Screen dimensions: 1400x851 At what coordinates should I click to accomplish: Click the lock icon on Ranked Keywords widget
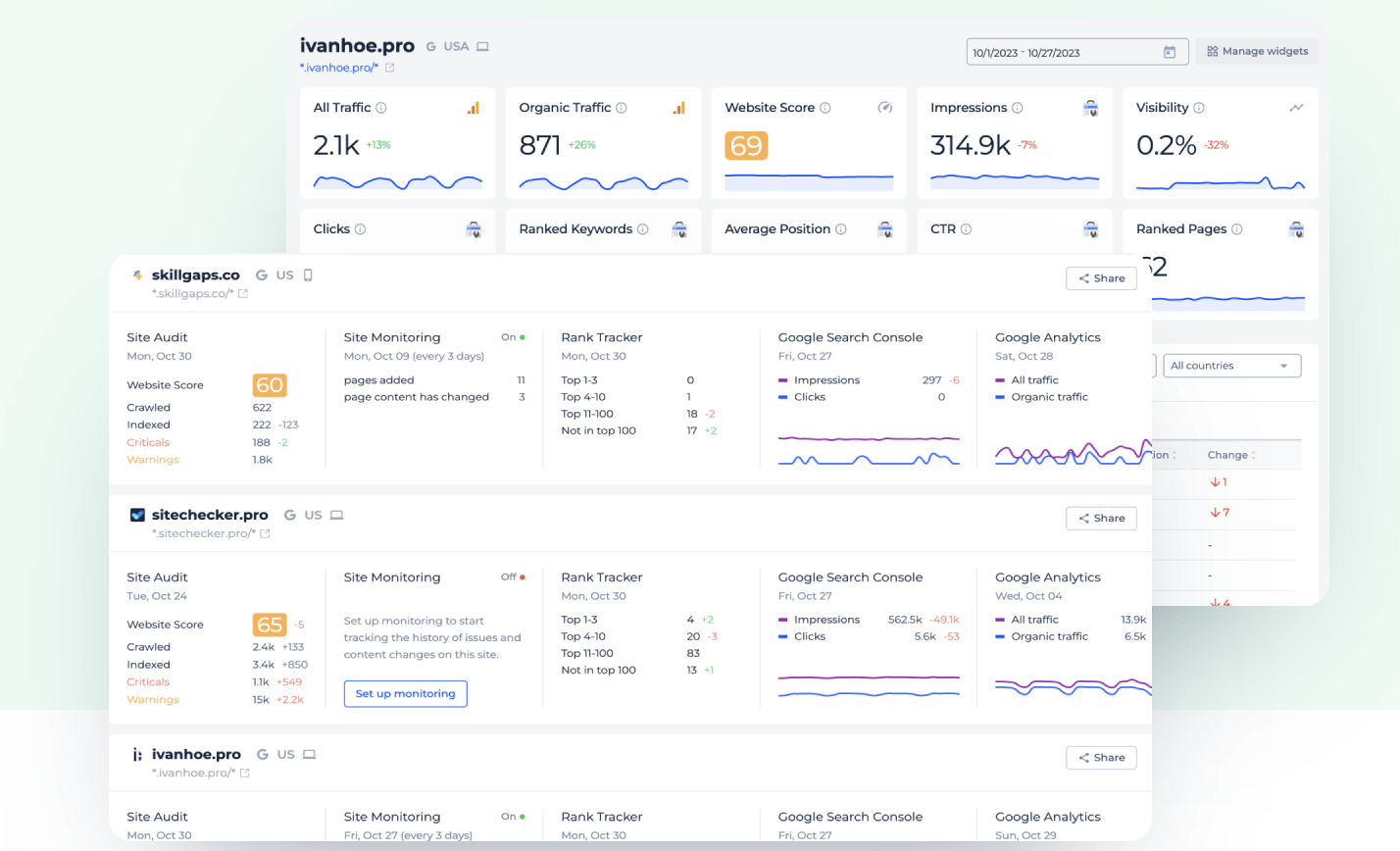(x=679, y=229)
